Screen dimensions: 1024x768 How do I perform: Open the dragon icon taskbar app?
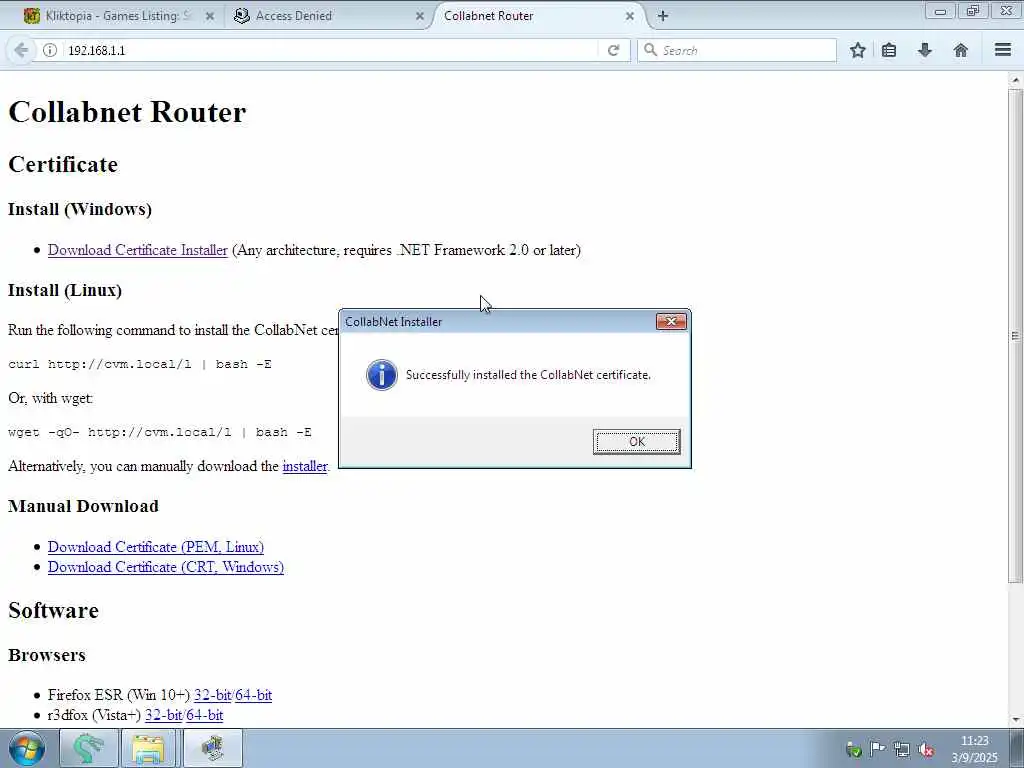pos(89,748)
